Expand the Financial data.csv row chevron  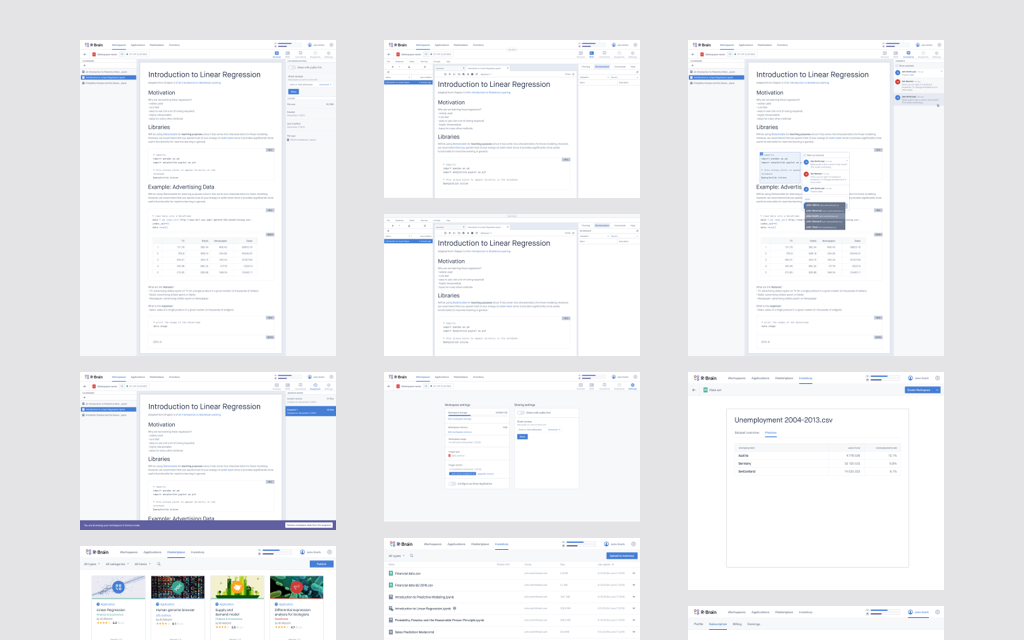633,573
